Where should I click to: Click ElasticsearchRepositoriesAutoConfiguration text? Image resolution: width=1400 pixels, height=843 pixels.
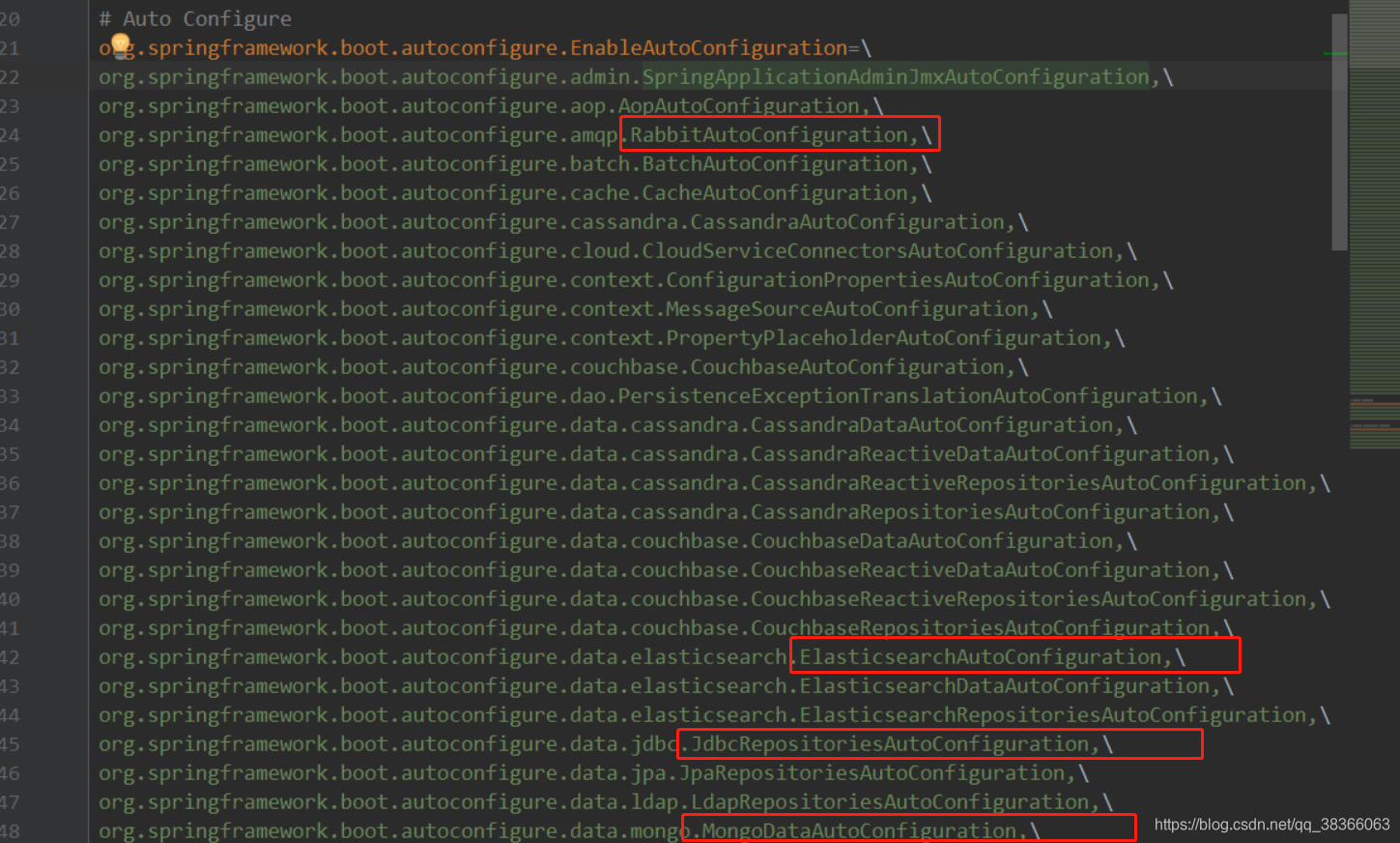(1053, 714)
